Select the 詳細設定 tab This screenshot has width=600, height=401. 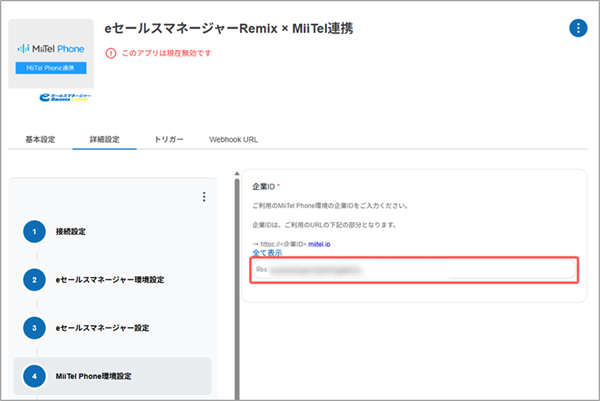97,140
